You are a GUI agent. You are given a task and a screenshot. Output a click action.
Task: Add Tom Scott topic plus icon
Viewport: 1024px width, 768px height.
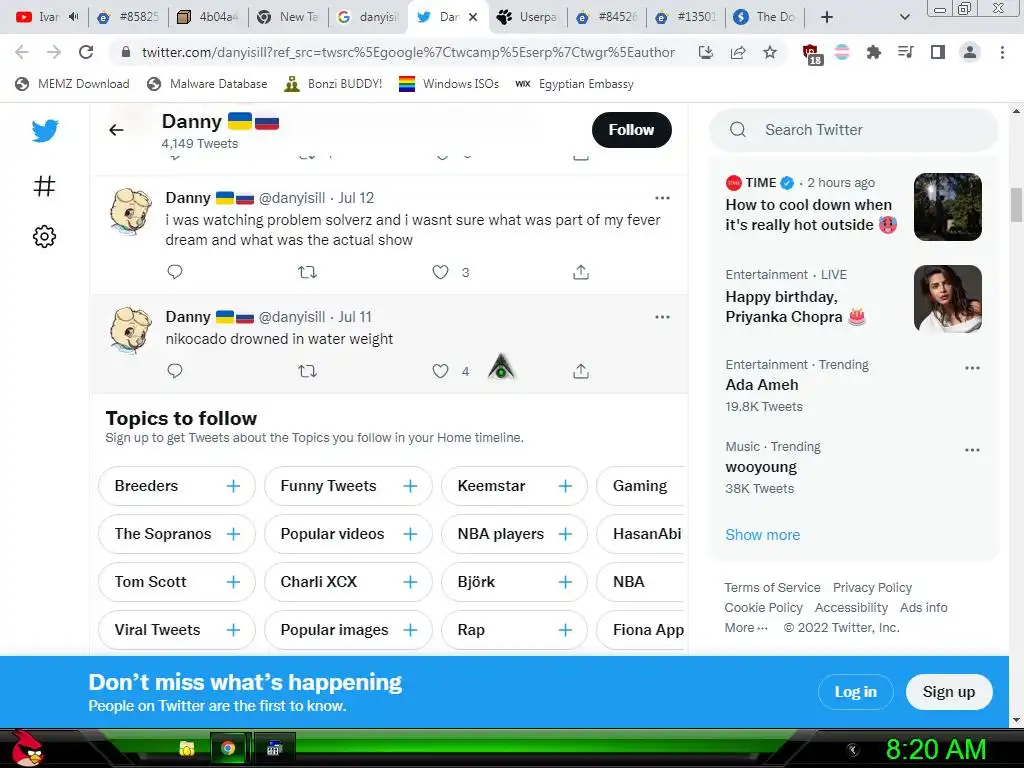click(233, 582)
